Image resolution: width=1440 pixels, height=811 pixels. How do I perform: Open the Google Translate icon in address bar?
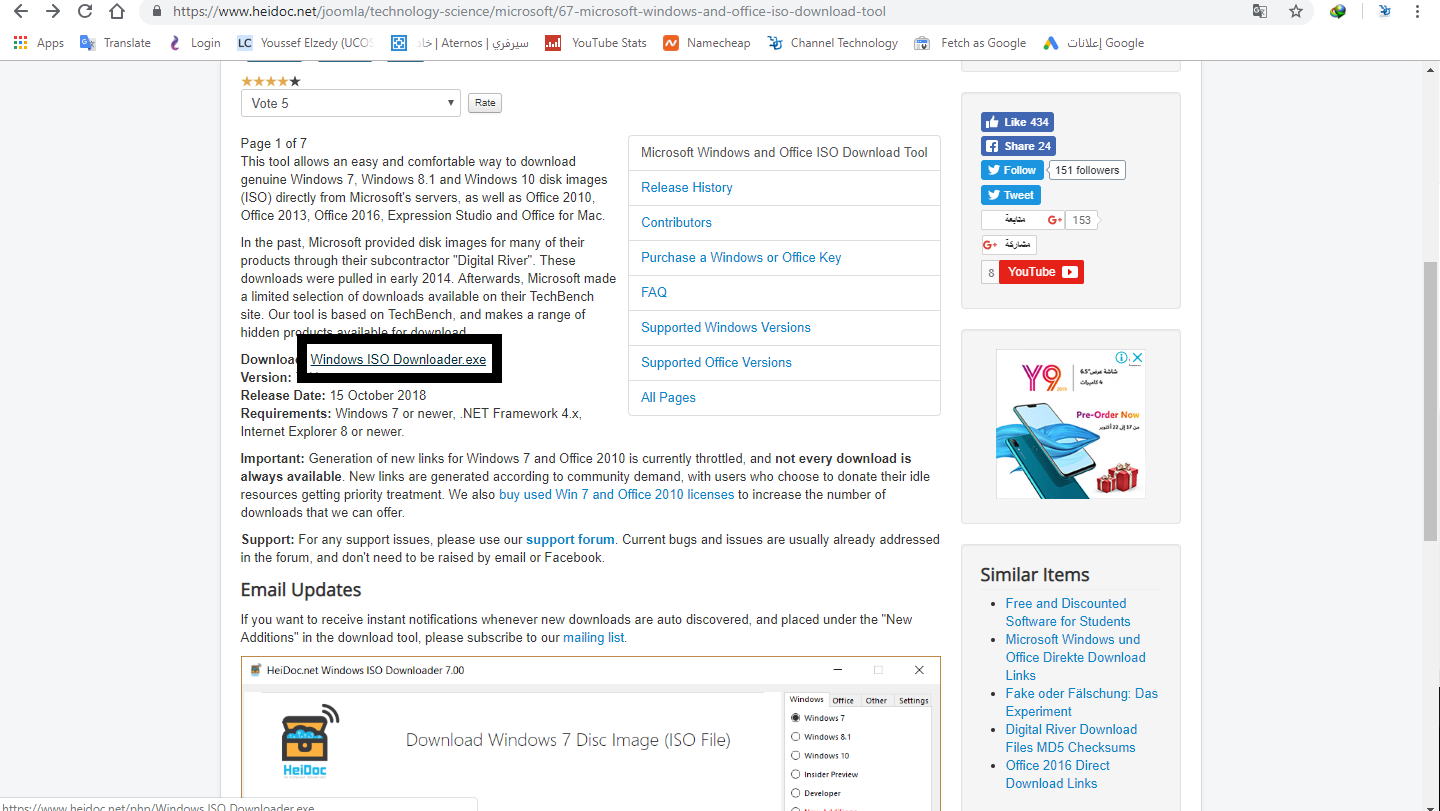(x=1260, y=12)
